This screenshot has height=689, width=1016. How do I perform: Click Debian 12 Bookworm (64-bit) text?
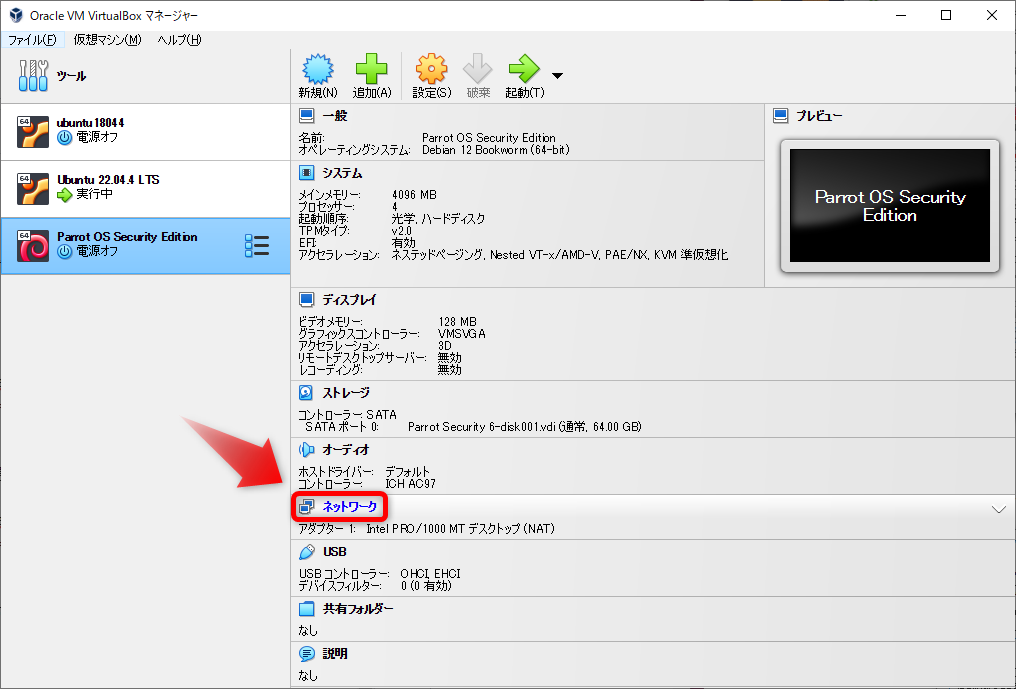(496, 150)
